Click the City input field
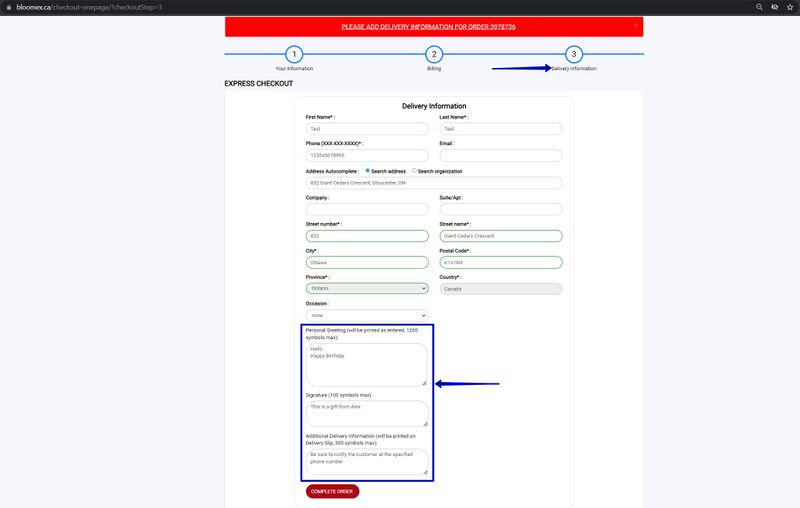This screenshot has height=508, width=800. pos(367,262)
